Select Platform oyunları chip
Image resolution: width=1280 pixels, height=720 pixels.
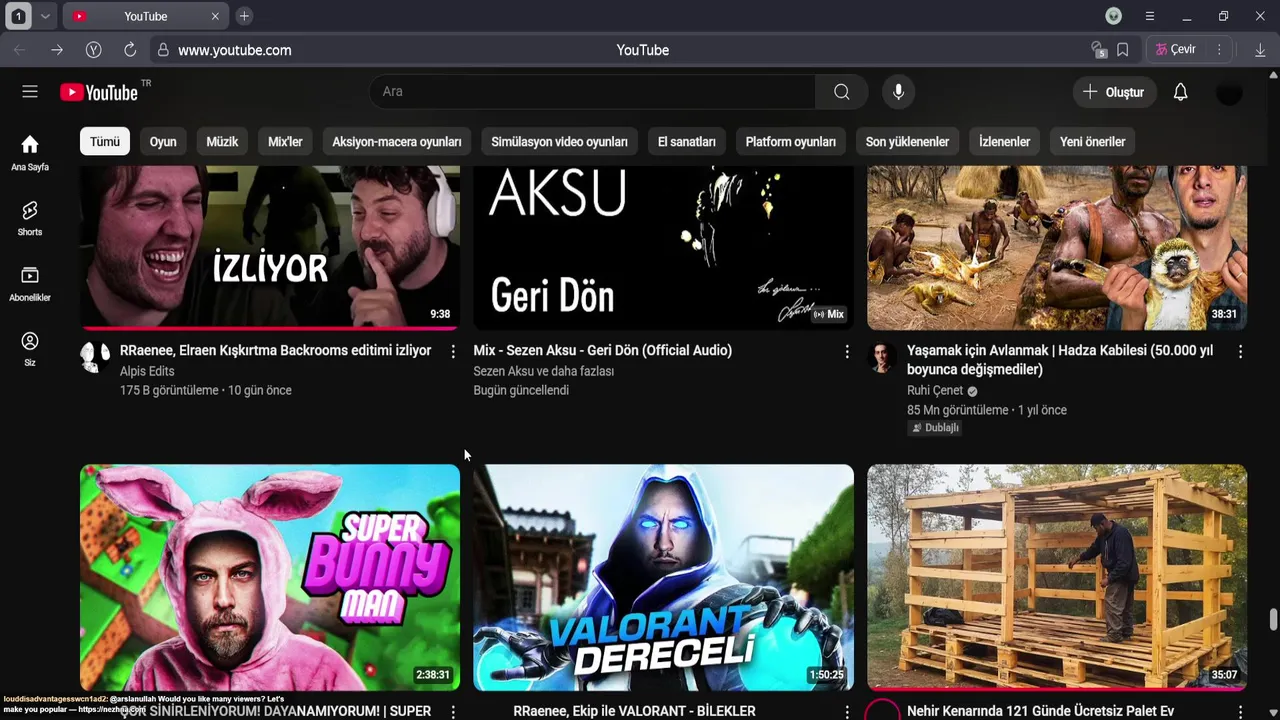coord(791,142)
